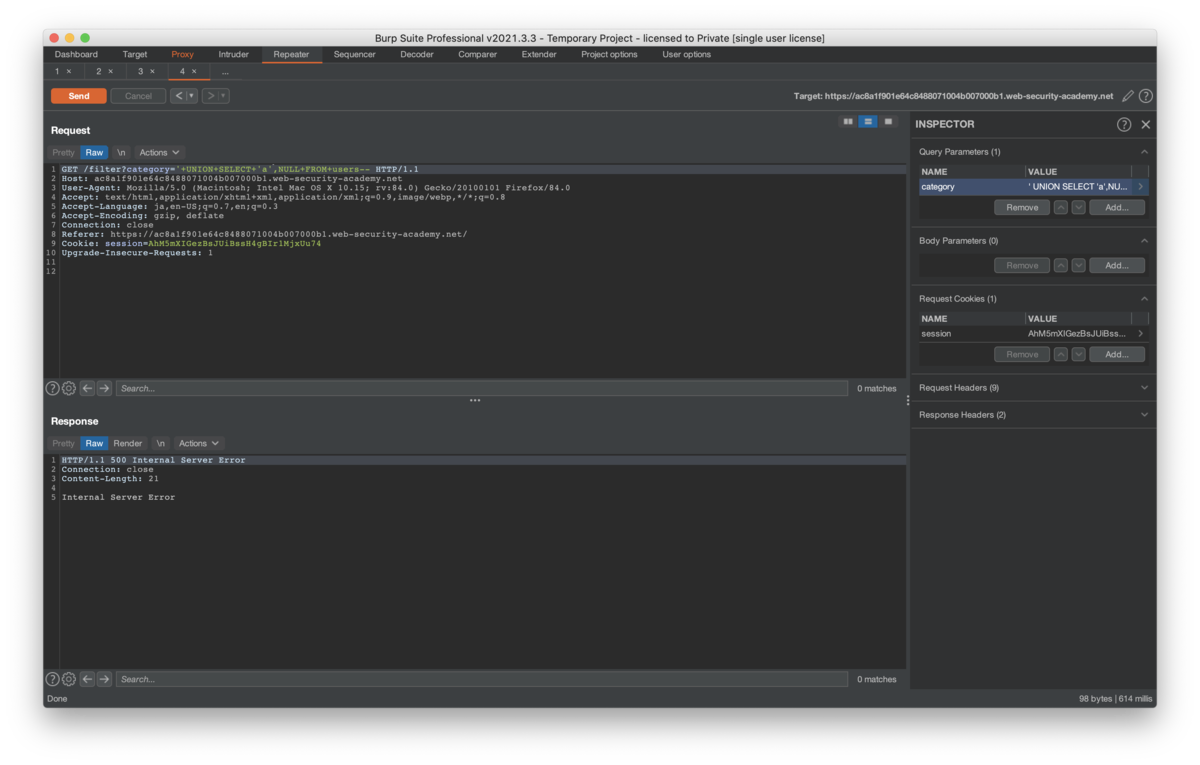This screenshot has width=1200, height=765.
Task: Open back history dropdown arrow
Action: 192,96
